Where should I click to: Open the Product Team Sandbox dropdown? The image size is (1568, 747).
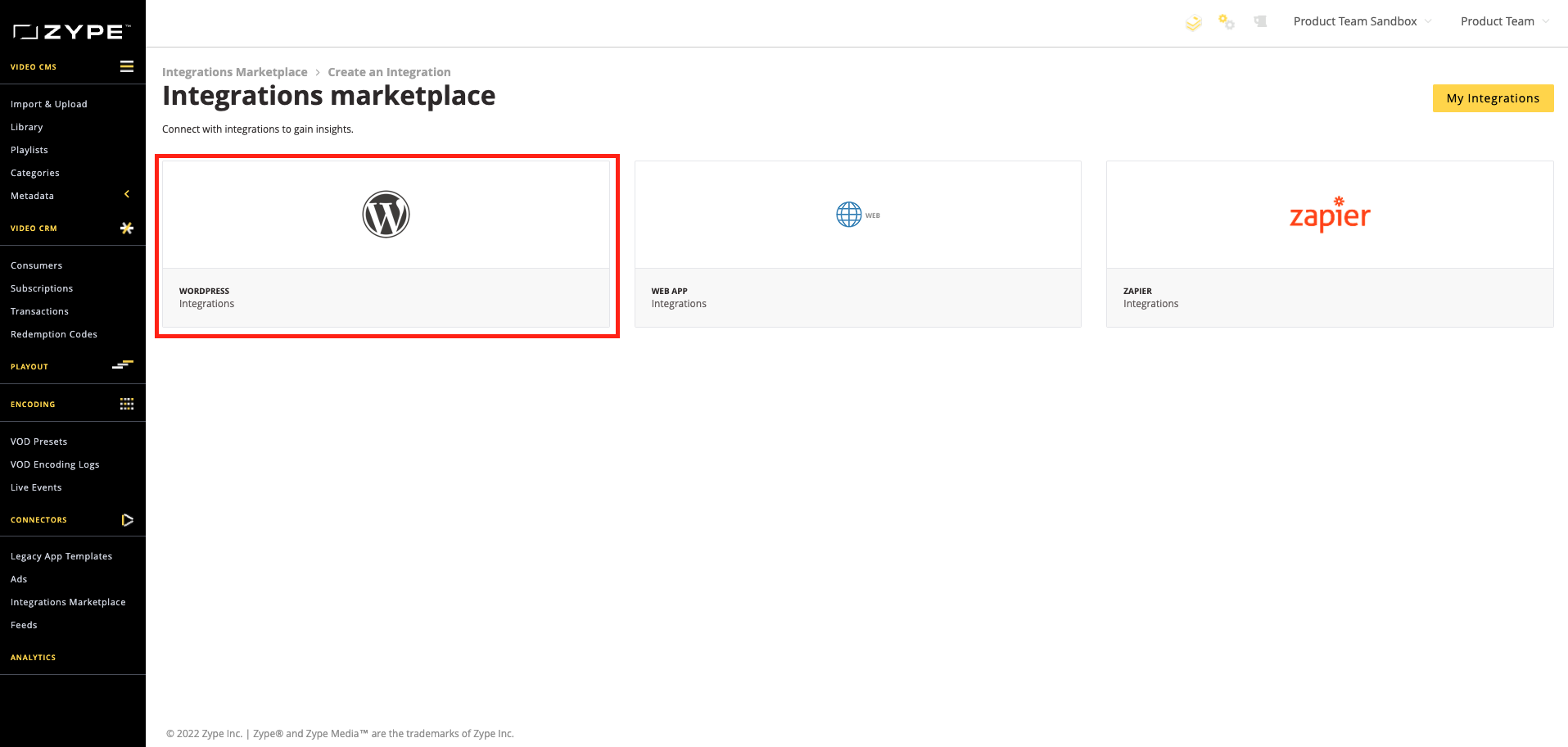[x=1362, y=21]
